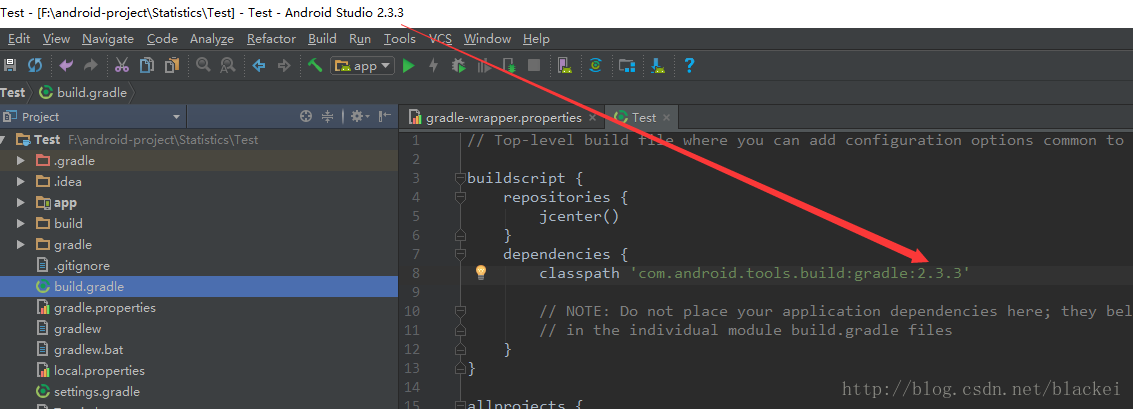Fold the buildscript code block
Screen dimensions: 1133x409
point(459,178)
